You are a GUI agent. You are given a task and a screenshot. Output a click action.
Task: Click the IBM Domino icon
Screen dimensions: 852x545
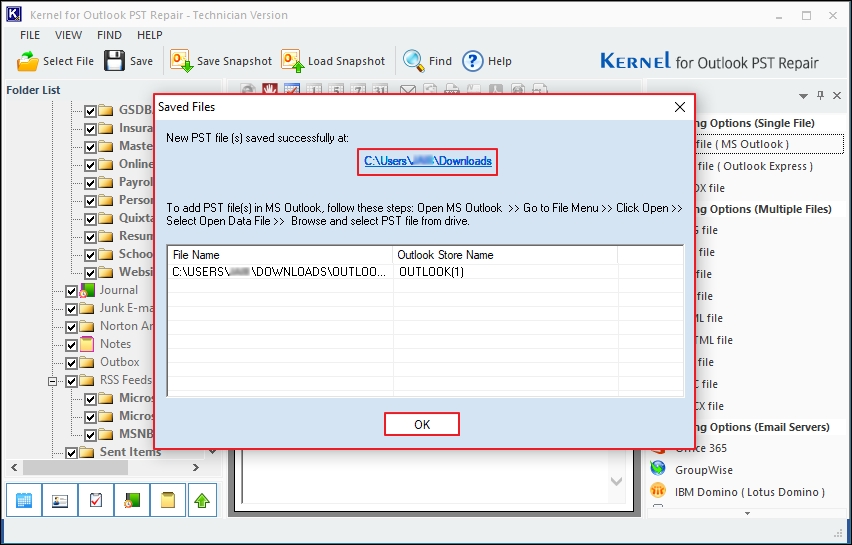click(x=658, y=490)
